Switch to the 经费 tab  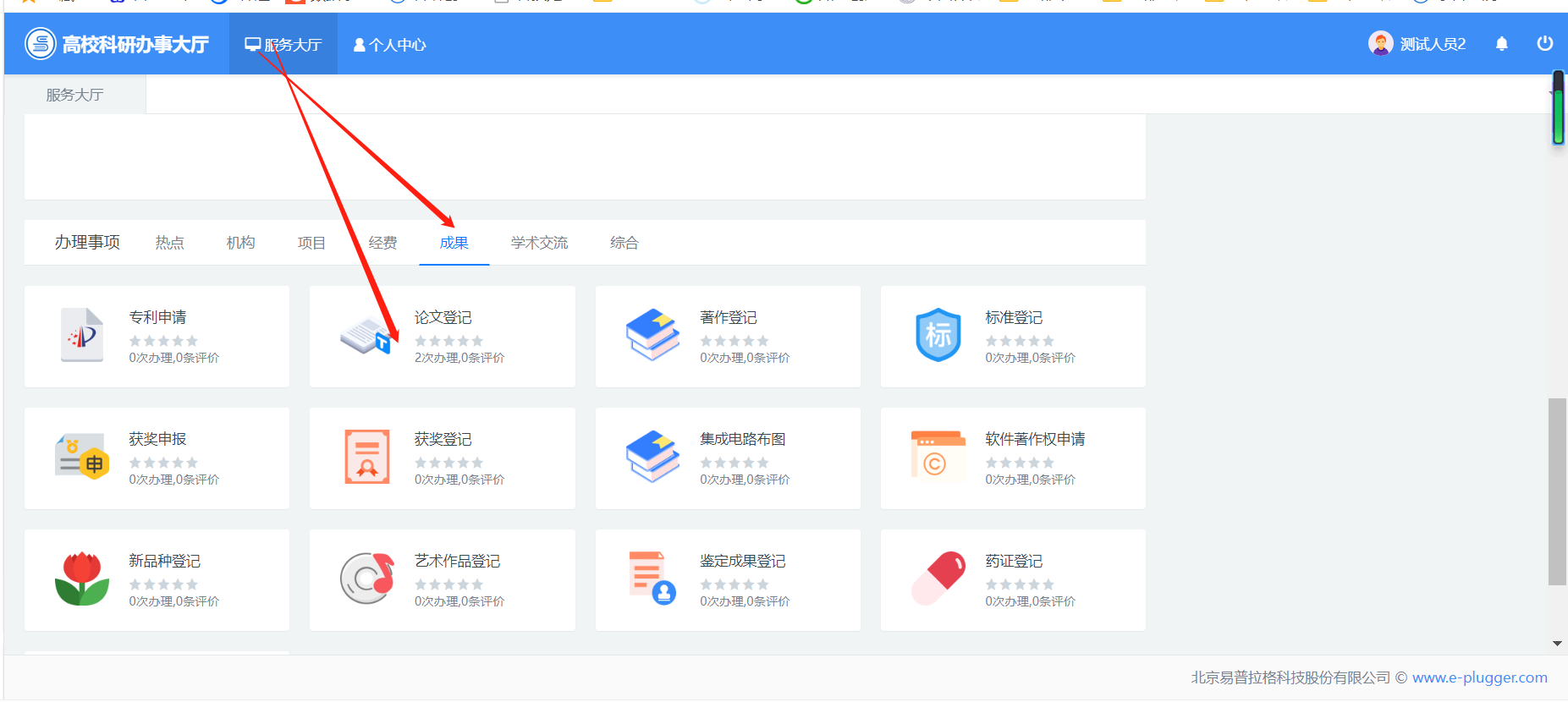[382, 243]
